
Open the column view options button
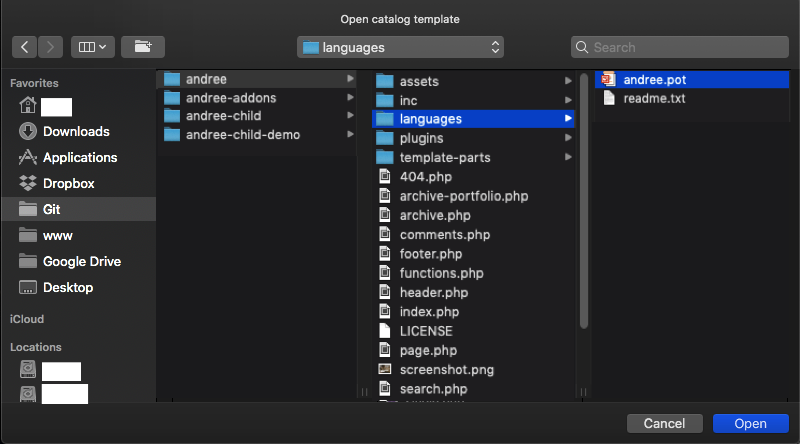pos(93,47)
